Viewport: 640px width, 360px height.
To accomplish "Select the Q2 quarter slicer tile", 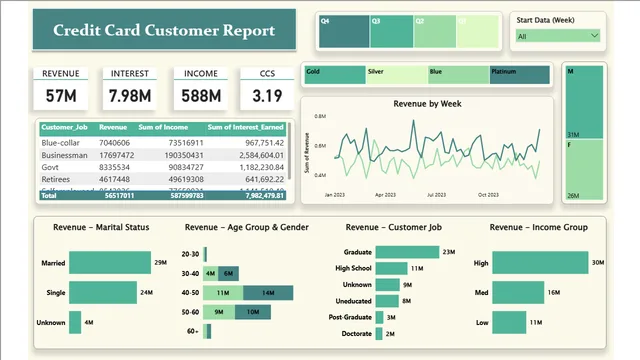I will [435, 31].
